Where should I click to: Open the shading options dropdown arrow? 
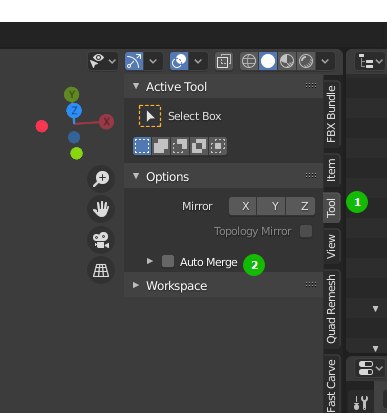[x=325, y=61]
